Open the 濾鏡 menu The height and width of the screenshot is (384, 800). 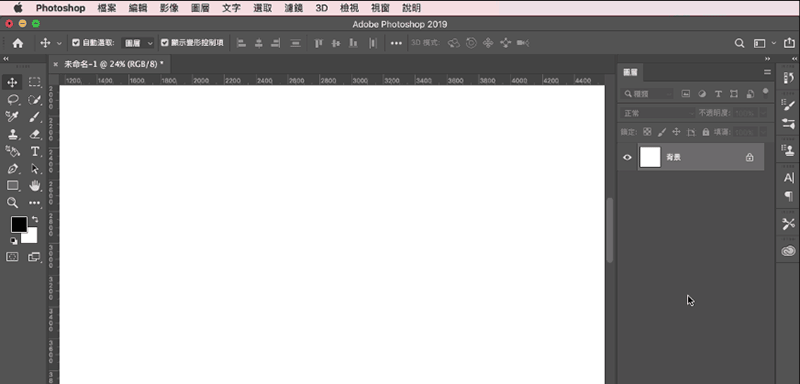coord(294,8)
